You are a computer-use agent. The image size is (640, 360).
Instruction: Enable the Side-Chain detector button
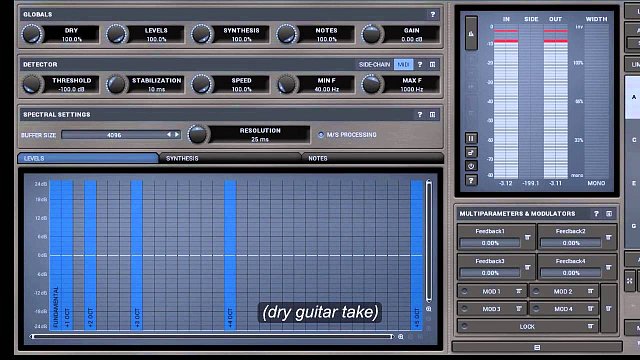[x=374, y=64]
